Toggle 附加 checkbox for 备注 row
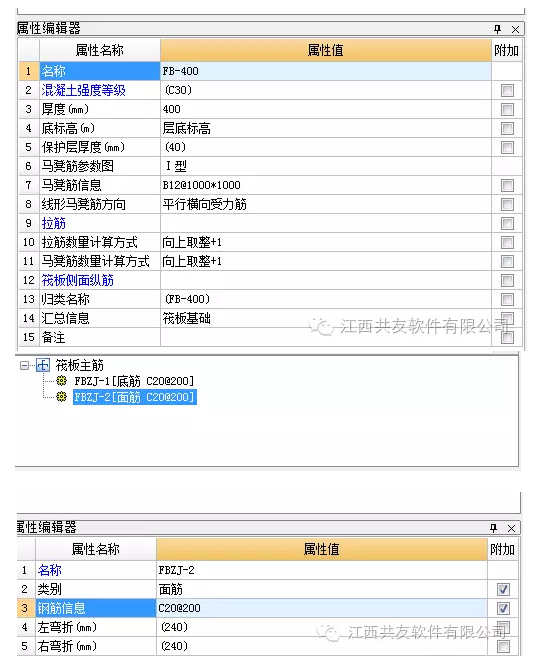 tap(508, 337)
